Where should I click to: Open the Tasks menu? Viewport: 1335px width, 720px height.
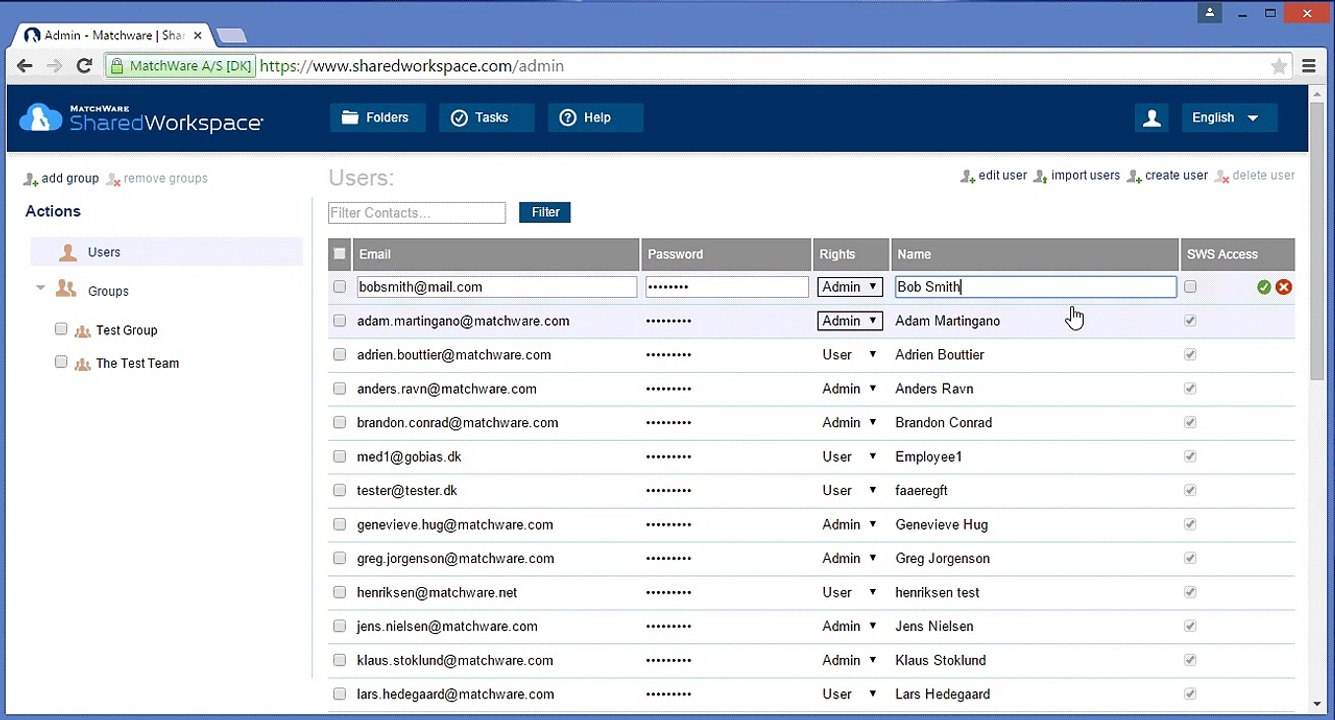[486, 118]
